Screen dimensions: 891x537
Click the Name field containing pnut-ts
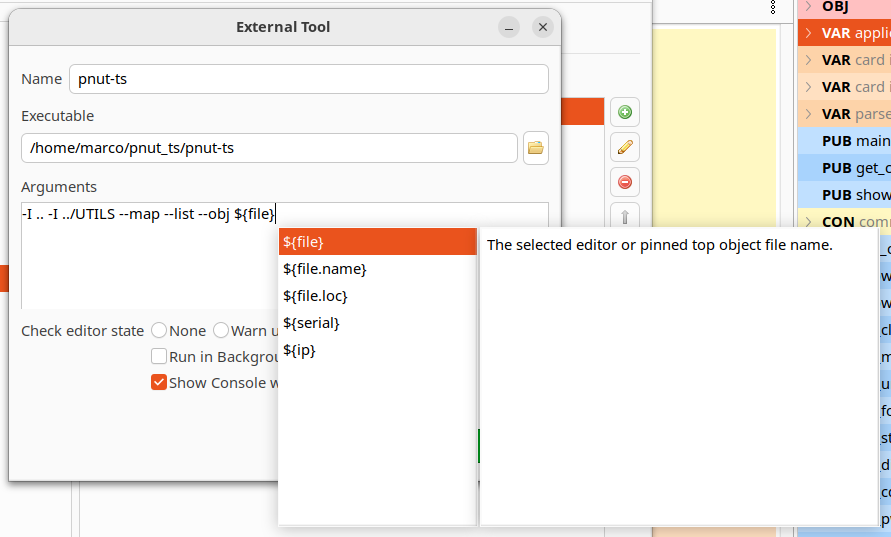click(308, 79)
